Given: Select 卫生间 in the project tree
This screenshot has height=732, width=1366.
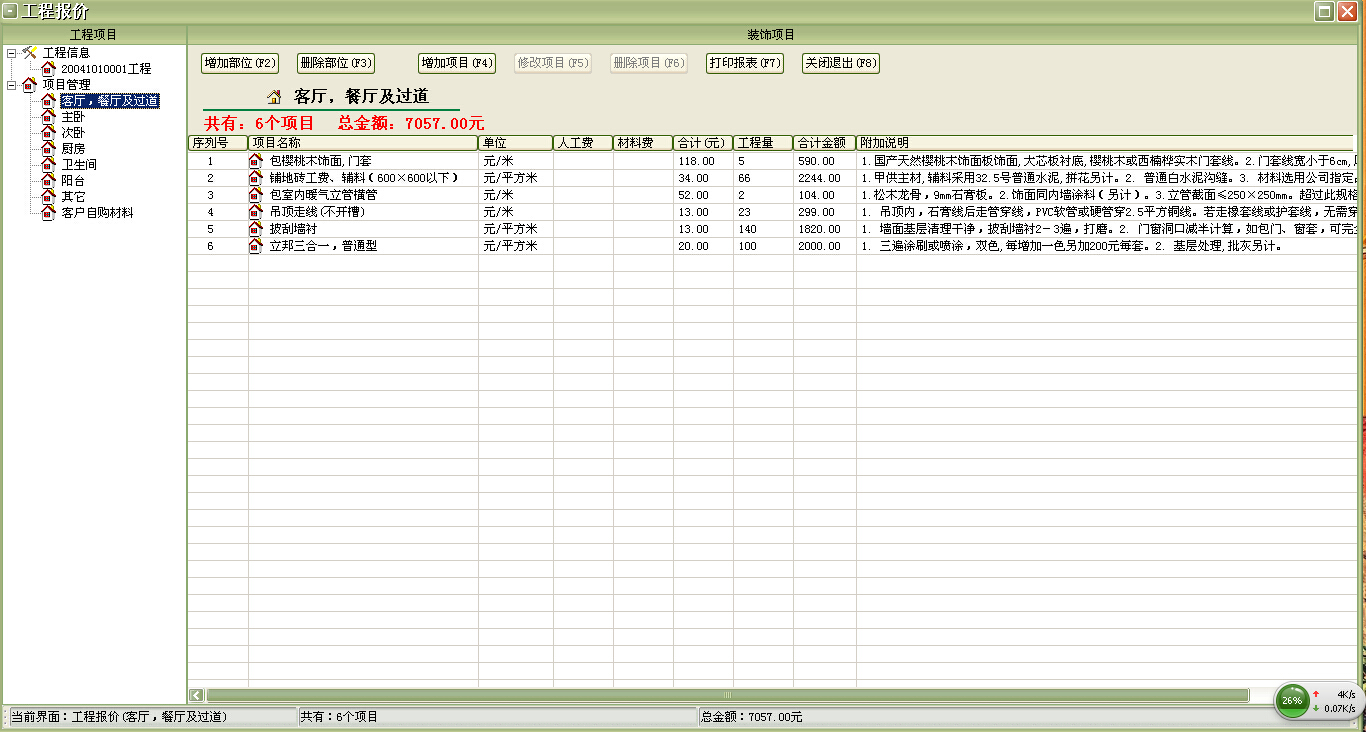Looking at the screenshot, I should 79,165.
